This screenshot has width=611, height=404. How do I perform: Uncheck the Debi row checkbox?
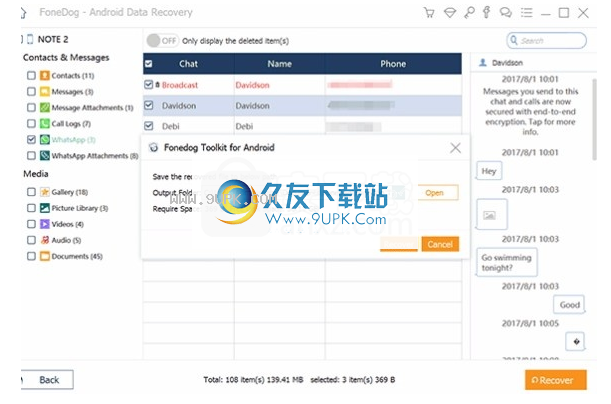pos(148,126)
